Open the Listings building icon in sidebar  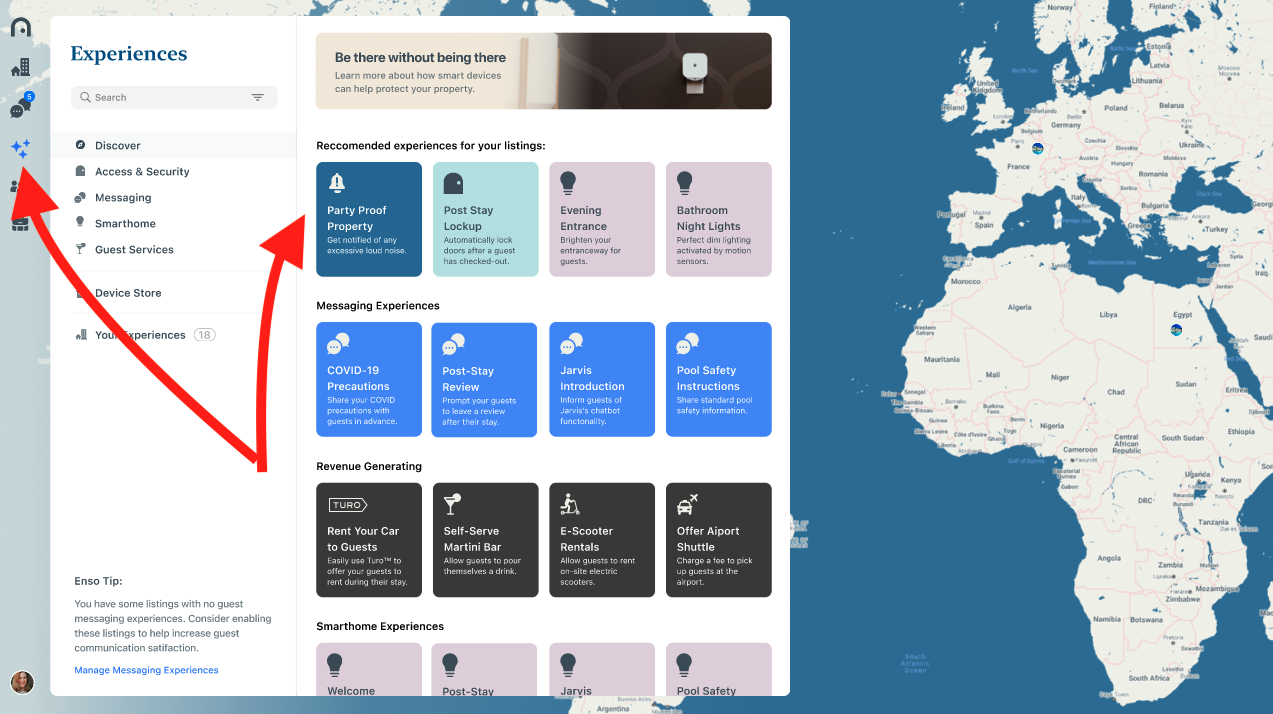click(20, 68)
